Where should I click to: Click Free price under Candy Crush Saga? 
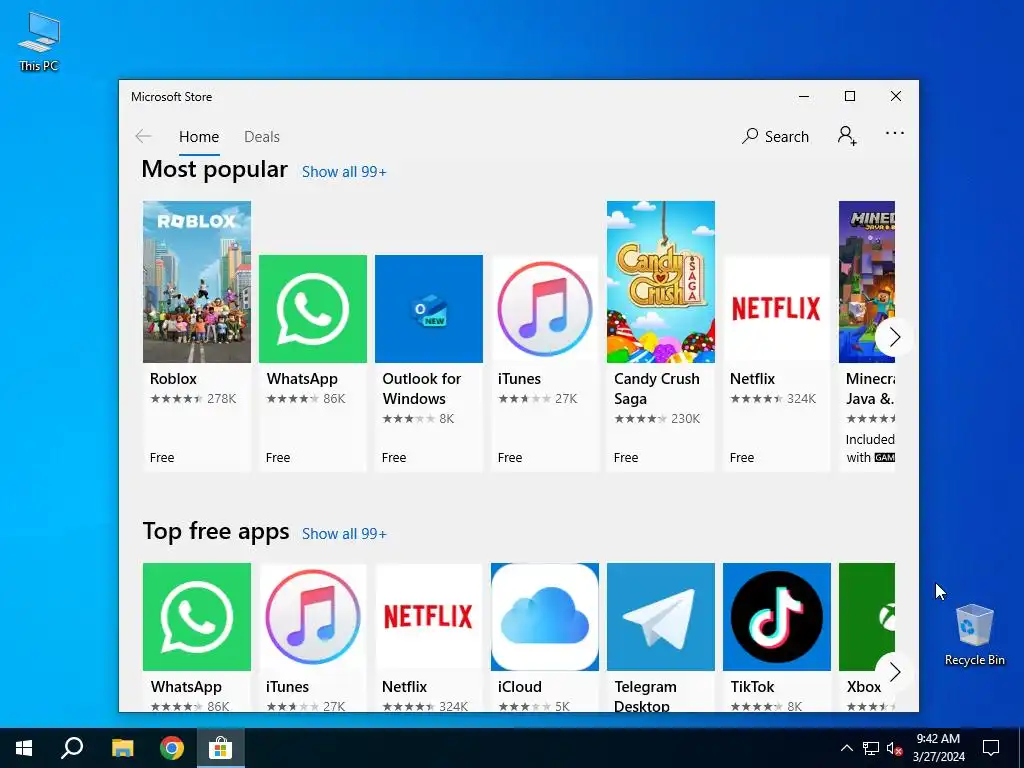tap(626, 458)
